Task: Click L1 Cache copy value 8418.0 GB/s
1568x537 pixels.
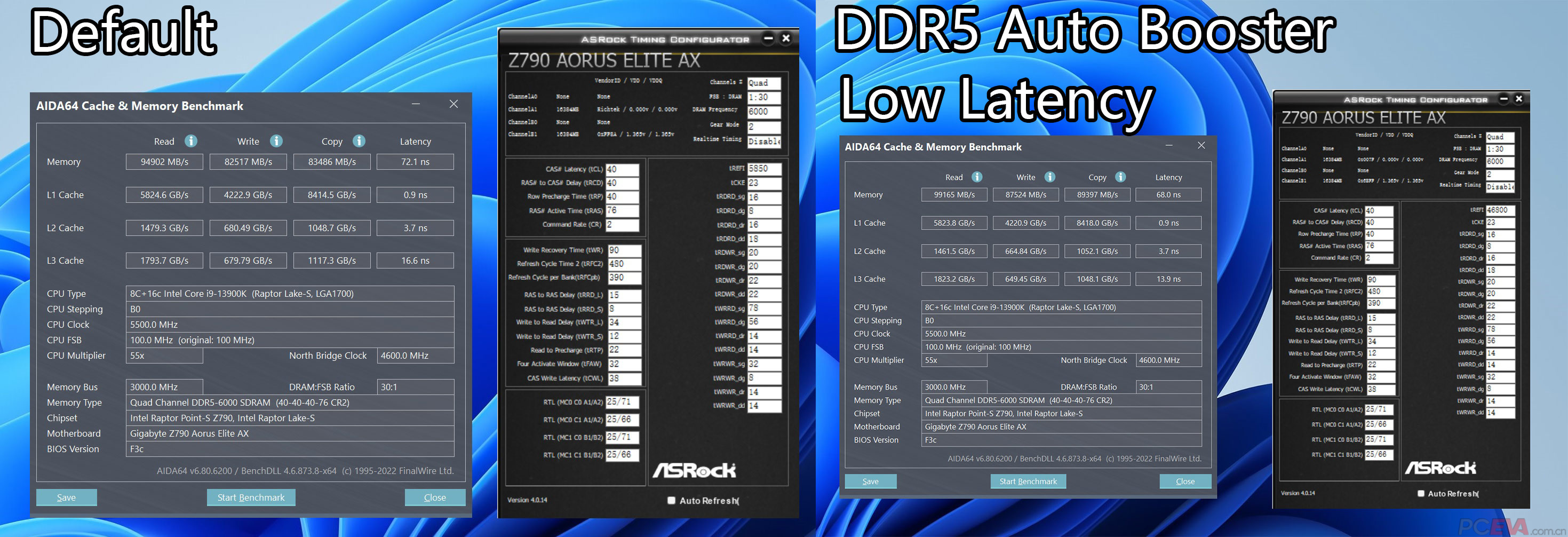Action: 1097,223
